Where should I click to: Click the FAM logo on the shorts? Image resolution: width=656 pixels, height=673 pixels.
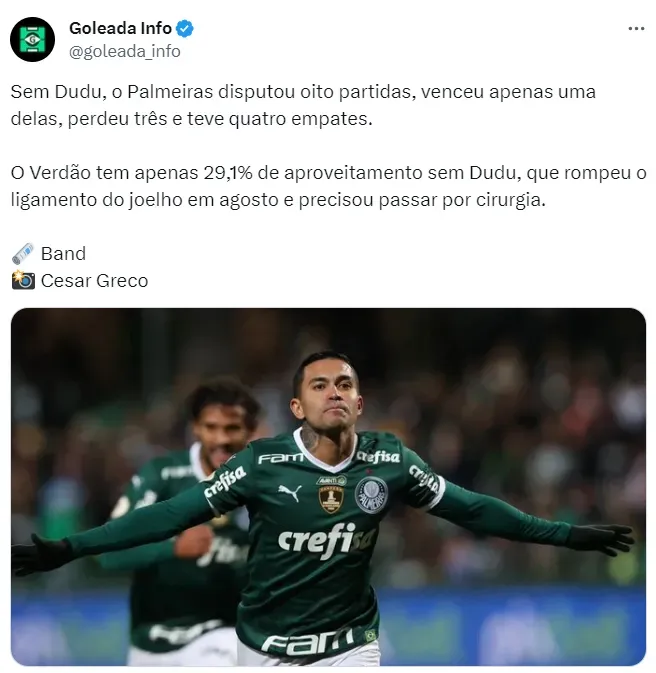[x=308, y=642]
